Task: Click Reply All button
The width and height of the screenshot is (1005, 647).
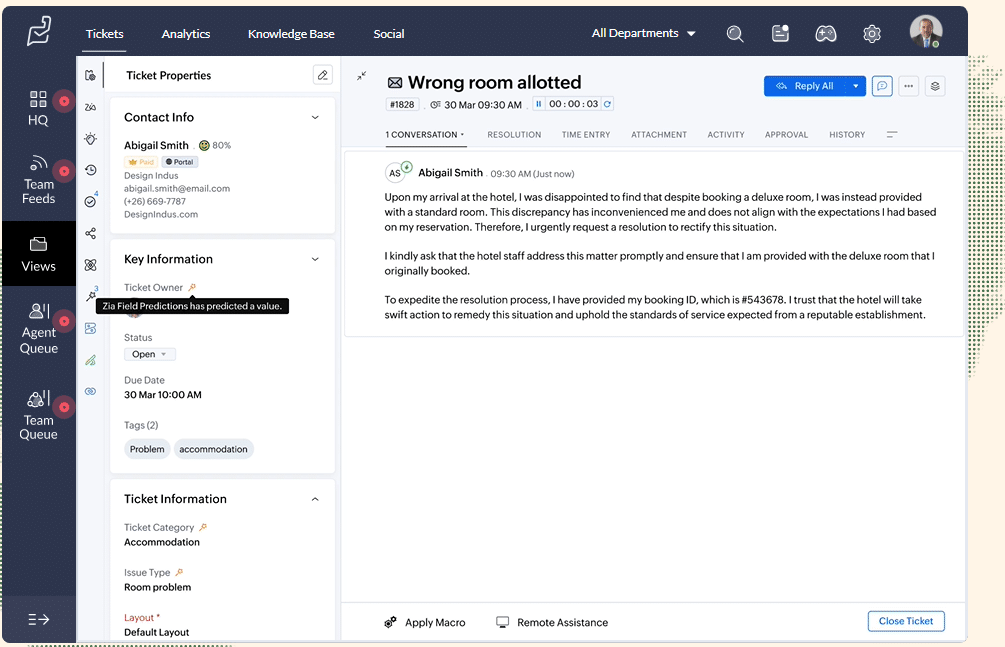Action: coord(805,86)
